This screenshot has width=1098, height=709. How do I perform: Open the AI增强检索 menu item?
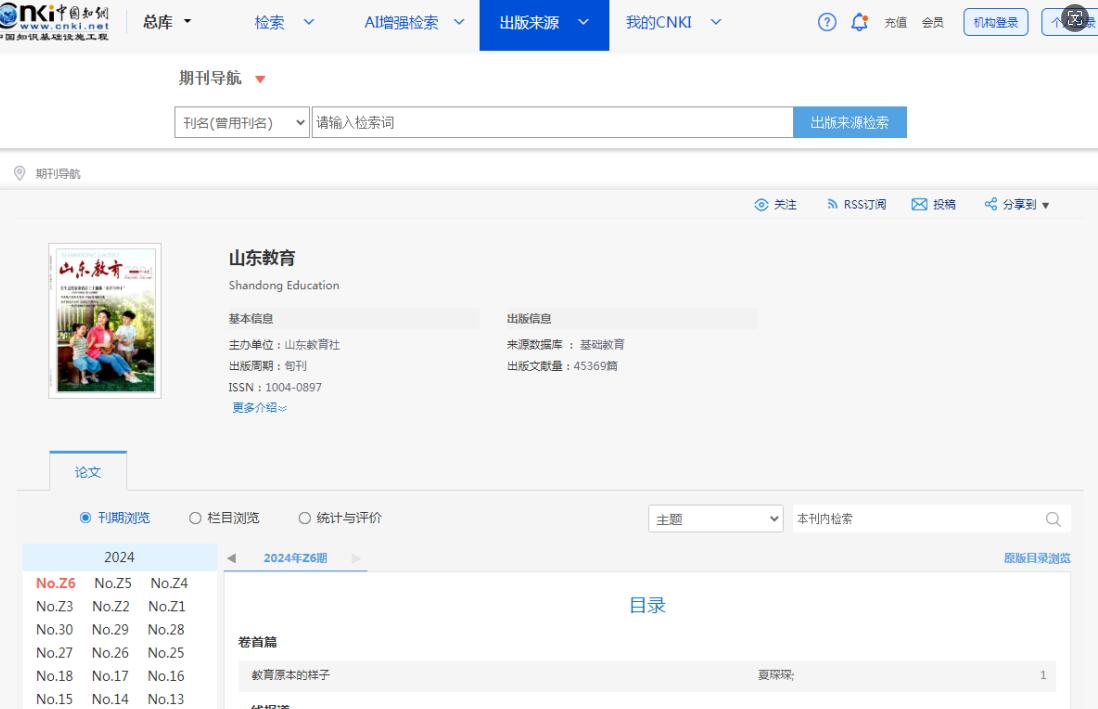[x=401, y=22]
